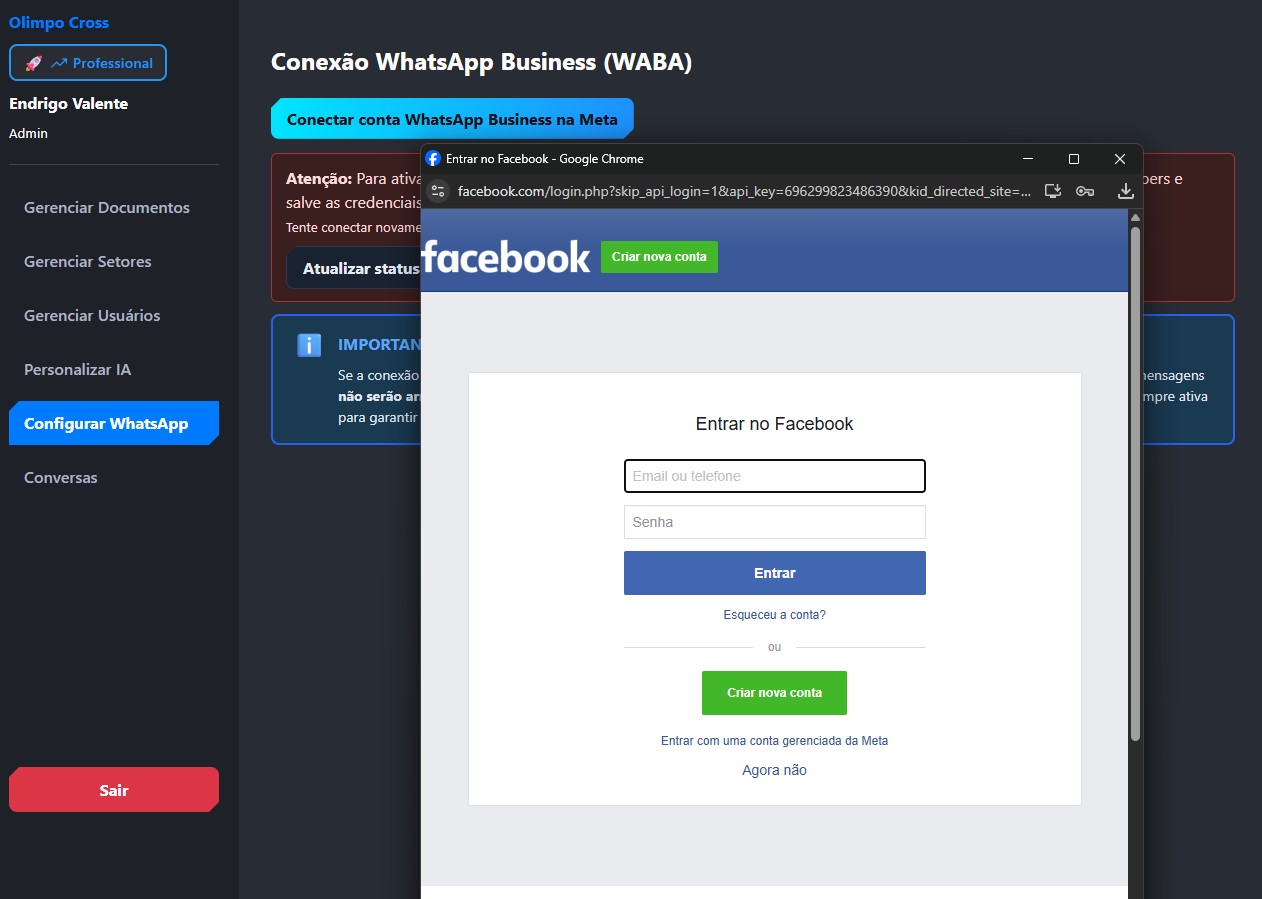Click the popup vertical scrollbar thumb

tap(1135, 484)
